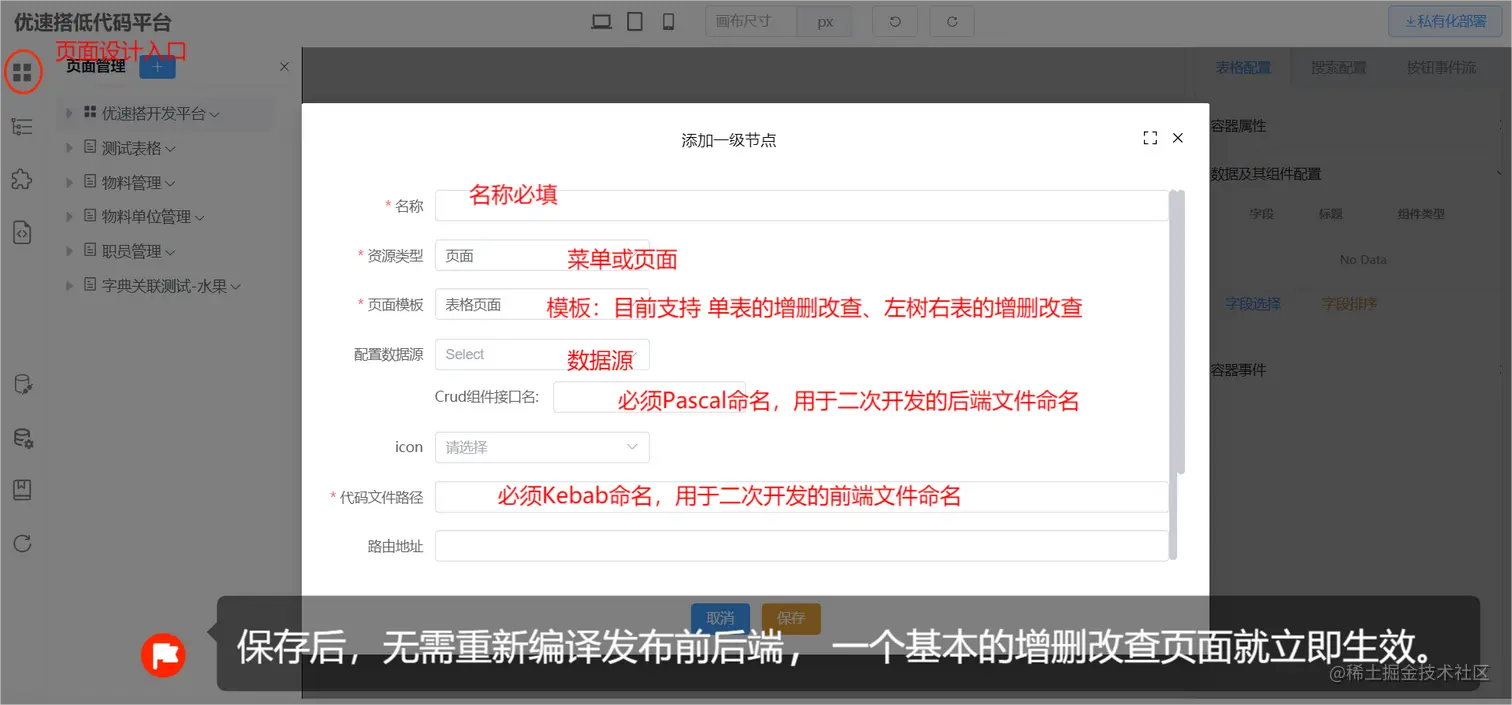
Task: Click the 取消 button to dismiss dialog
Action: point(719,618)
